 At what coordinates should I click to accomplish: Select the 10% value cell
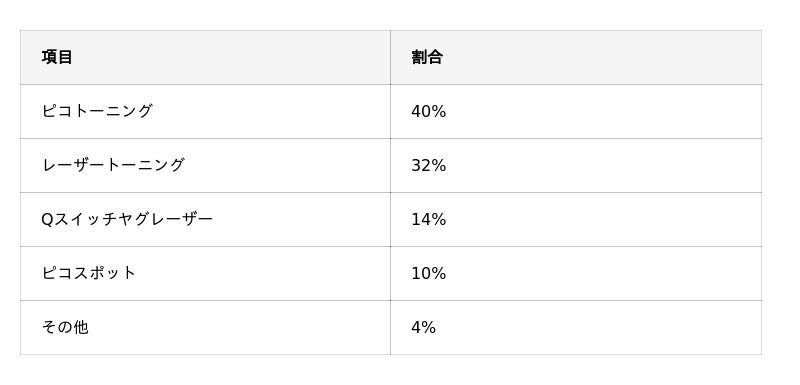point(576,273)
